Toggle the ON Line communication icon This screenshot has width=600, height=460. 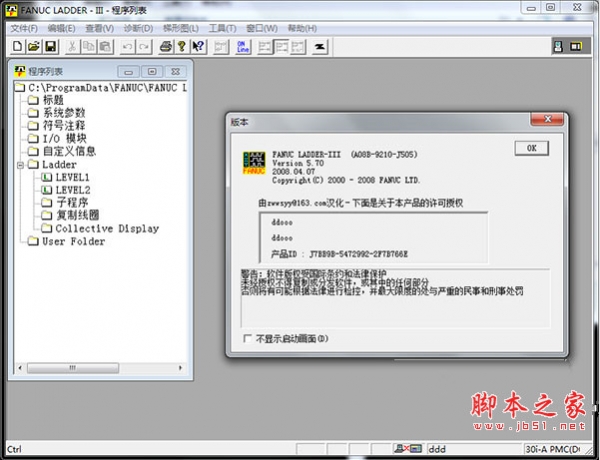click(243, 47)
